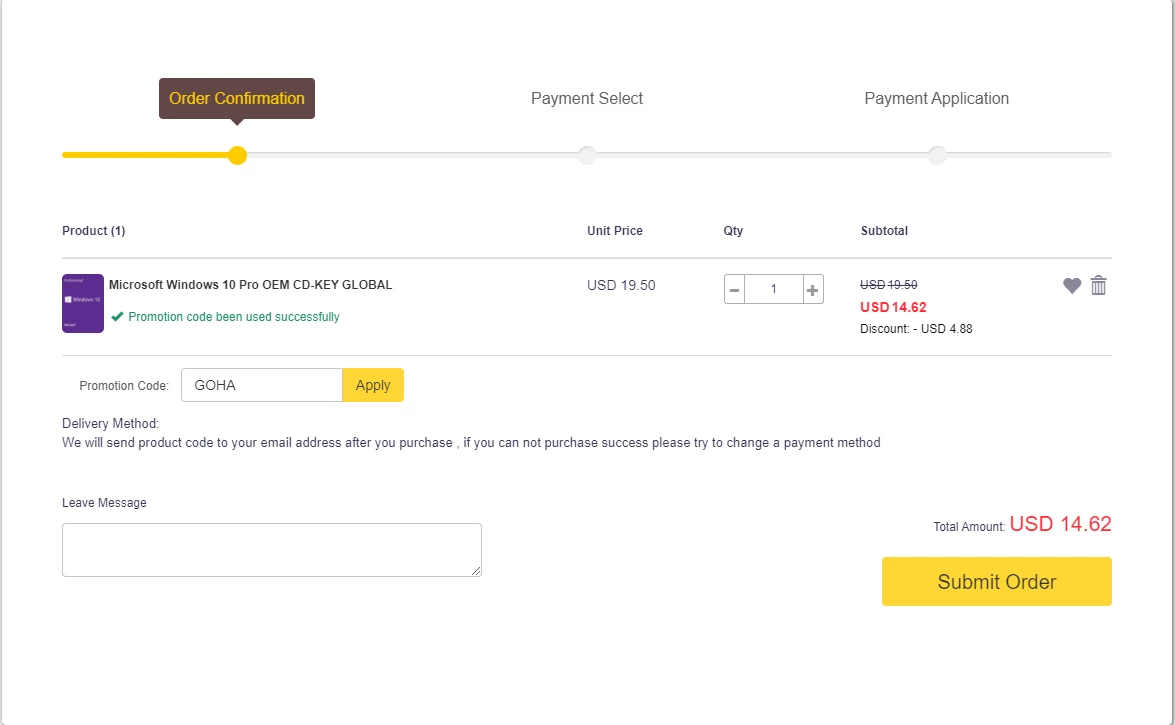
Task: Click the green promotion success checkmark icon
Action: coord(117,316)
